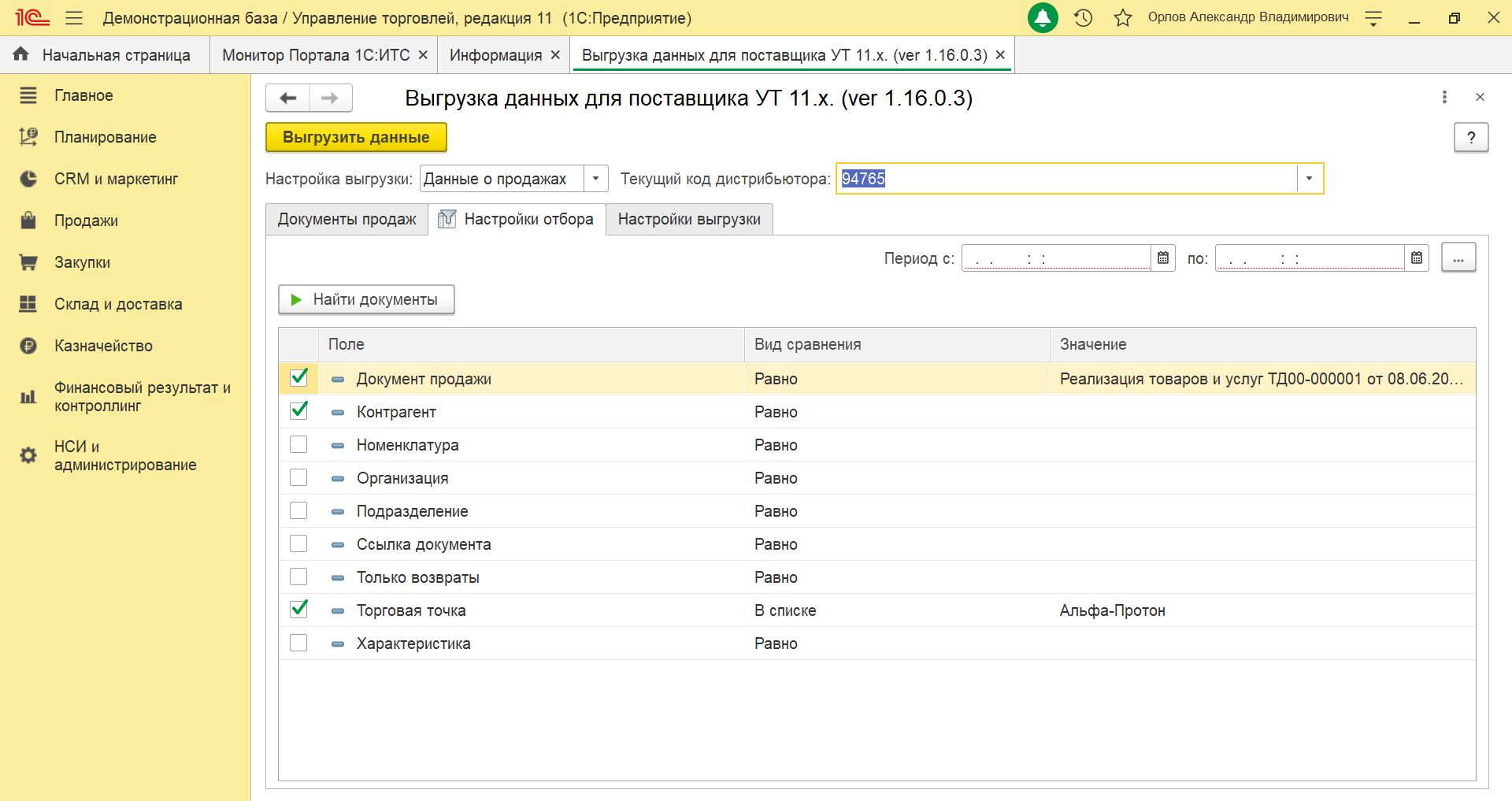Open help with question mark button
1512x801 pixels.
[1470, 138]
